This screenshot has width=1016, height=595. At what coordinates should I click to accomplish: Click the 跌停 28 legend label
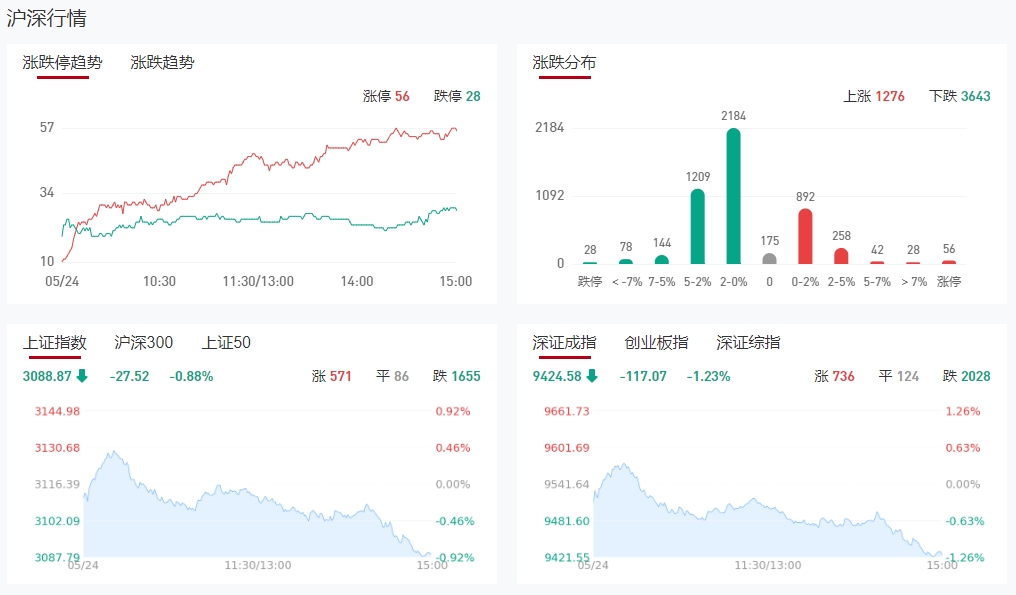[x=457, y=97]
